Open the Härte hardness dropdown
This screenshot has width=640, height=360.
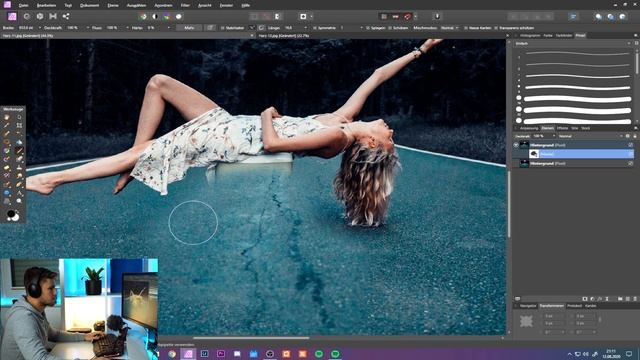coord(169,28)
